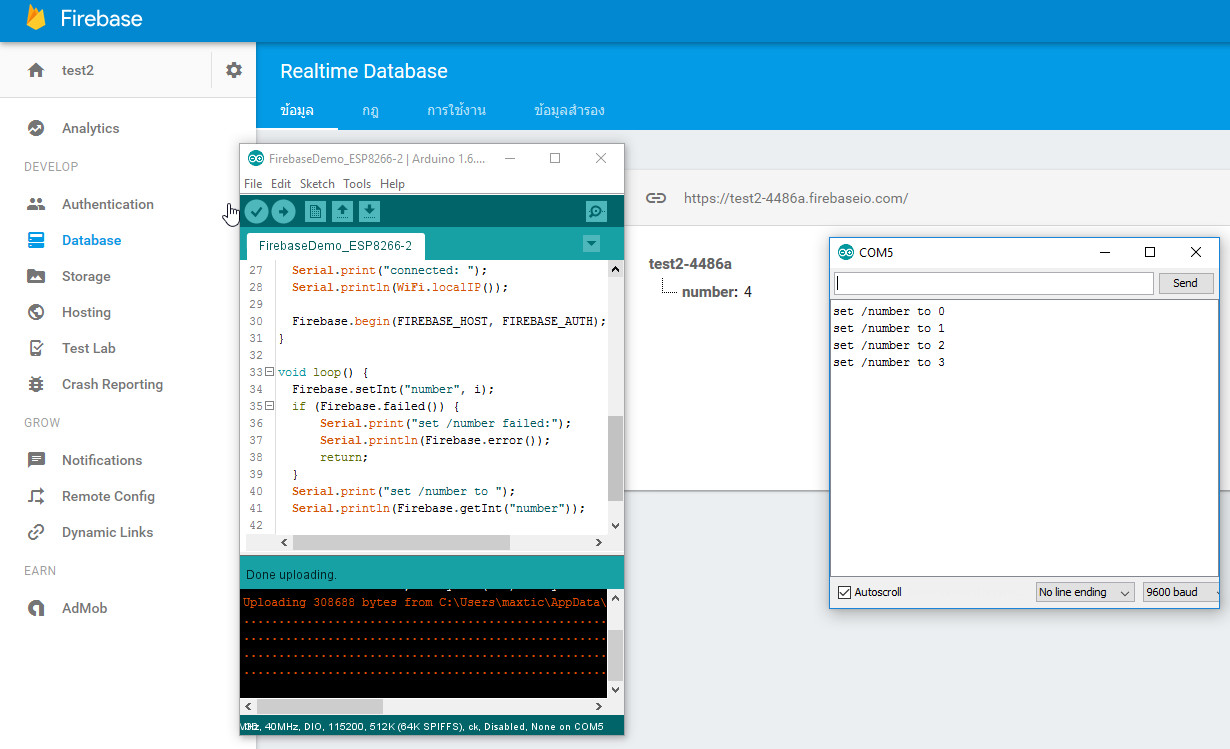Click the Remote Config icon
This screenshot has width=1230, height=749.
point(36,496)
